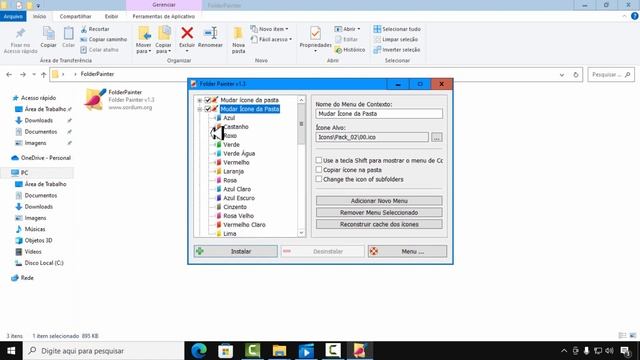Viewport: 640px width, 360px height.
Task: Click the Folder Painter taskbar icon
Action: click(x=360, y=351)
